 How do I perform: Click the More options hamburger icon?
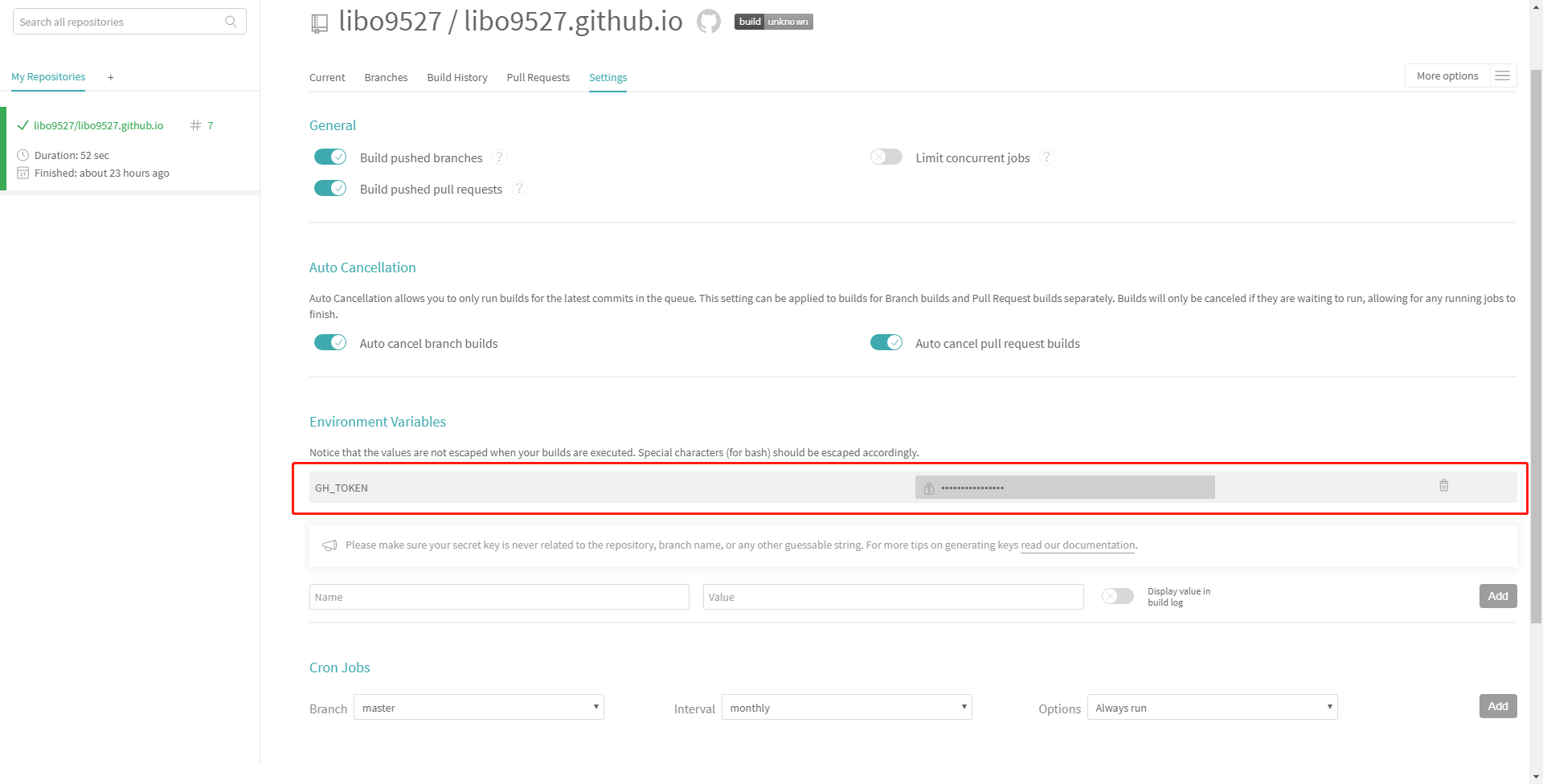(1502, 76)
